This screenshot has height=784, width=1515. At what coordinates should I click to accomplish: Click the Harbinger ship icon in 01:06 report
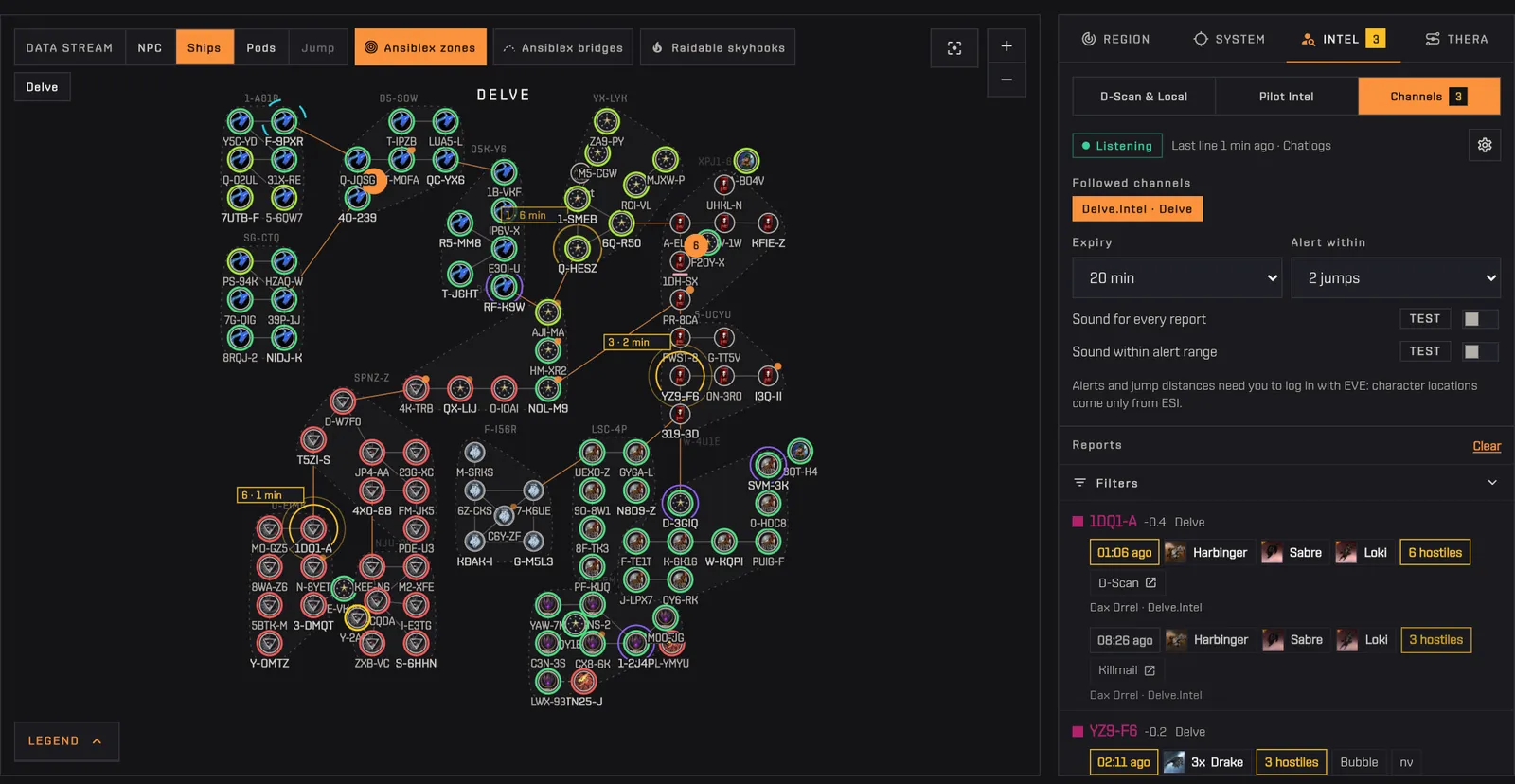pos(1176,552)
